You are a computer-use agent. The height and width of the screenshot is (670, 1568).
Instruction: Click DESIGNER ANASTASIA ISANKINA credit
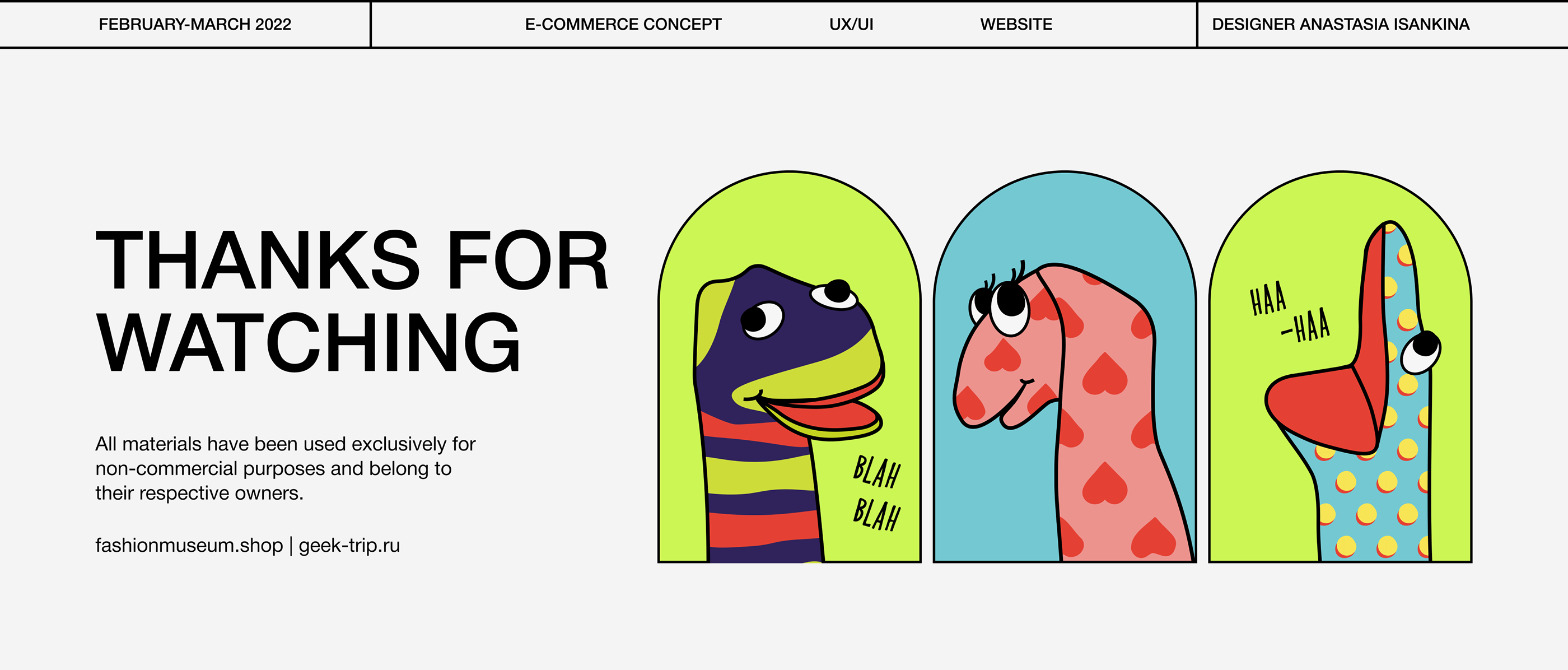click(x=1340, y=24)
